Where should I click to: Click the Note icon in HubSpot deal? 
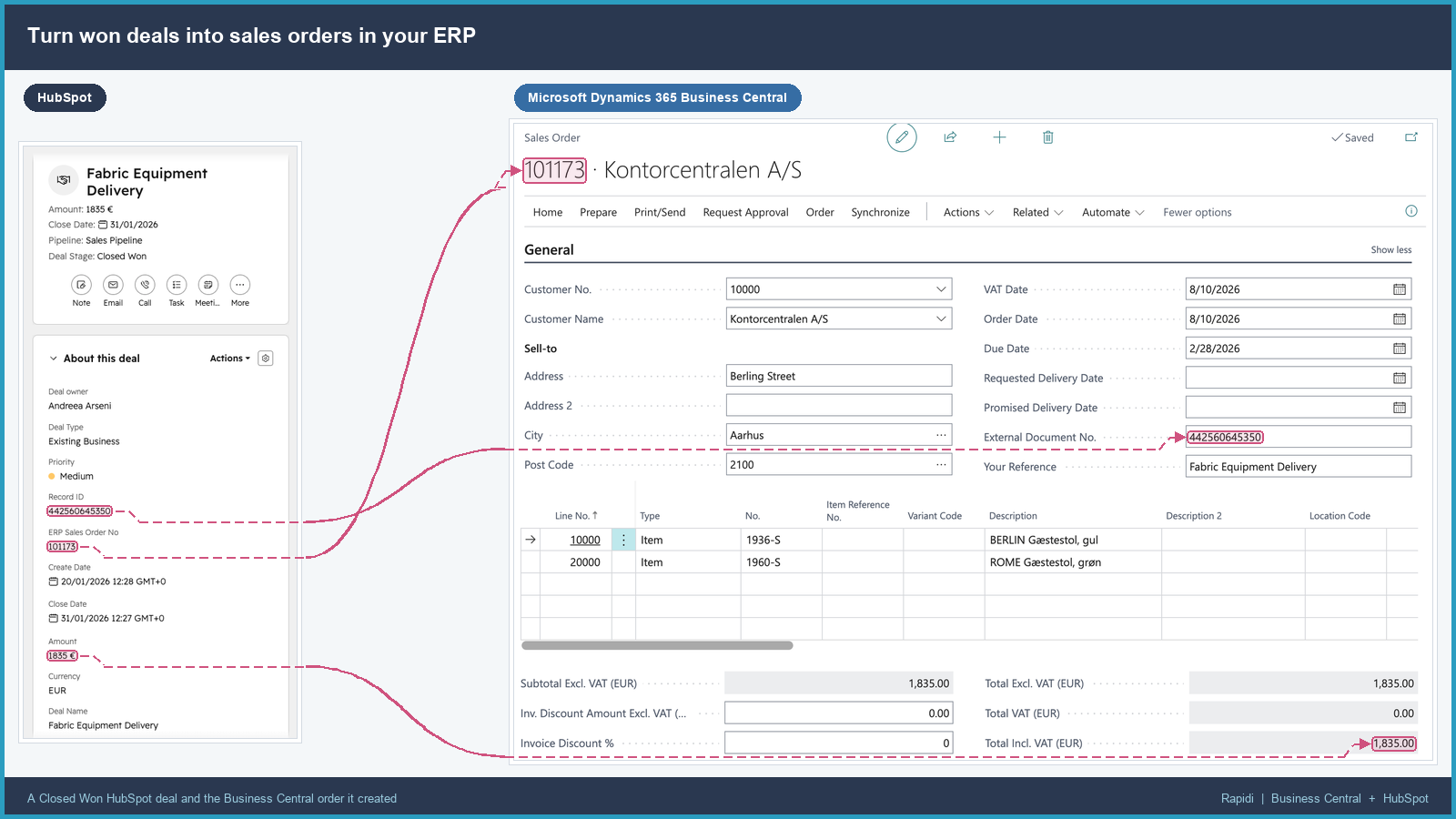(x=81, y=285)
